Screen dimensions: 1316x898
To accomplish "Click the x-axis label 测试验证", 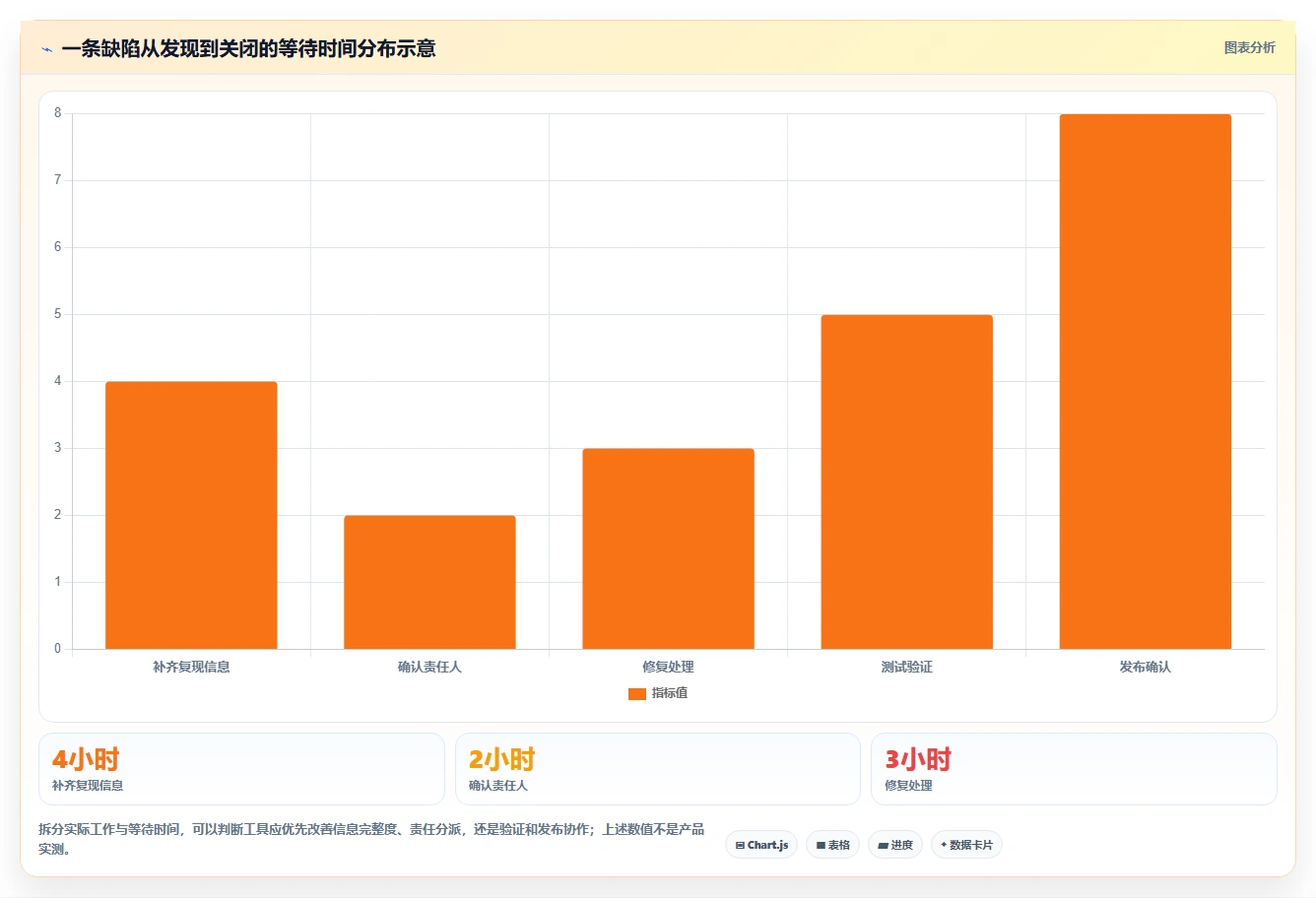I will pos(906,667).
